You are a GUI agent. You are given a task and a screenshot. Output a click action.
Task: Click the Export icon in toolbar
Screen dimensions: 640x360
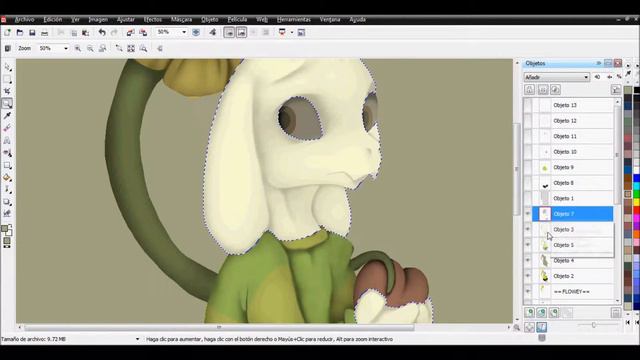click(x=143, y=32)
